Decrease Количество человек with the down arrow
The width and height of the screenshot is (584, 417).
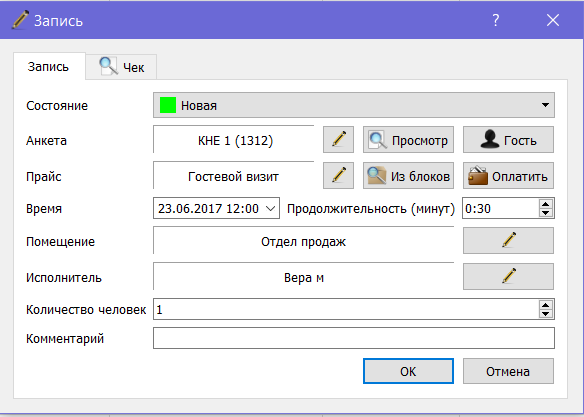click(546, 313)
